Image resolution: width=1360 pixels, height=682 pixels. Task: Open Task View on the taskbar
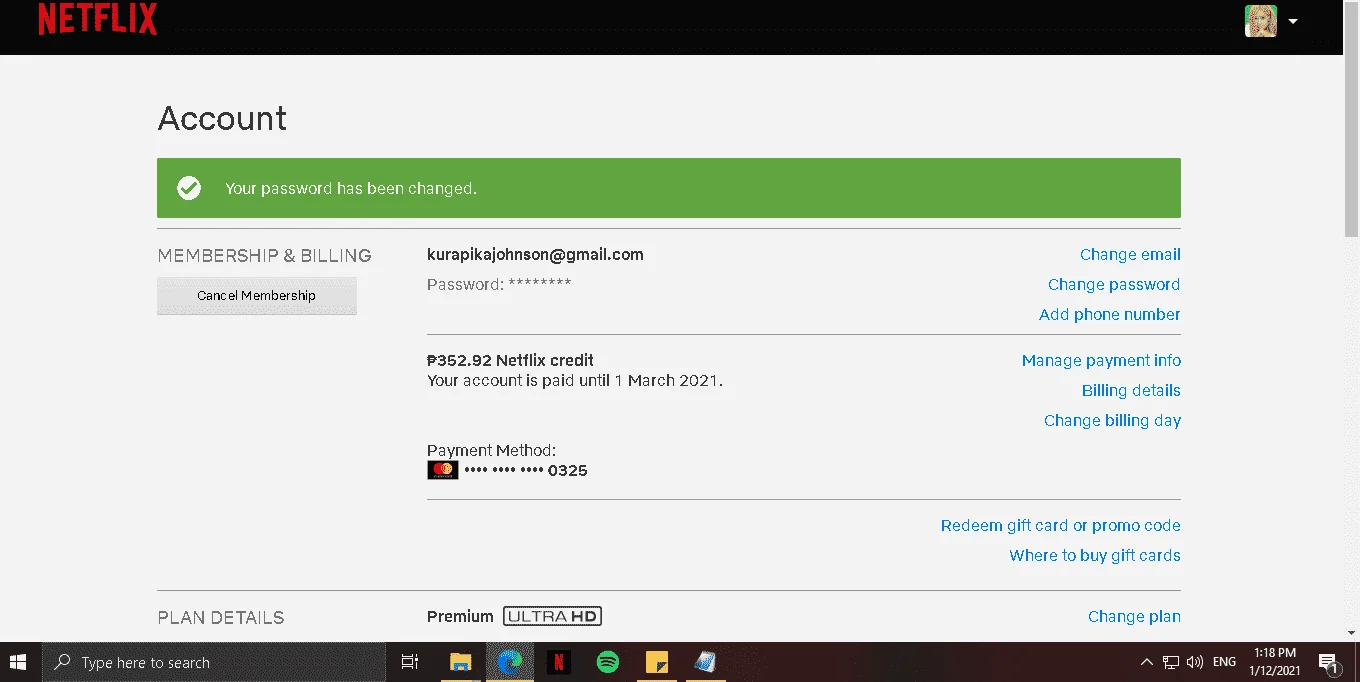click(x=409, y=662)
